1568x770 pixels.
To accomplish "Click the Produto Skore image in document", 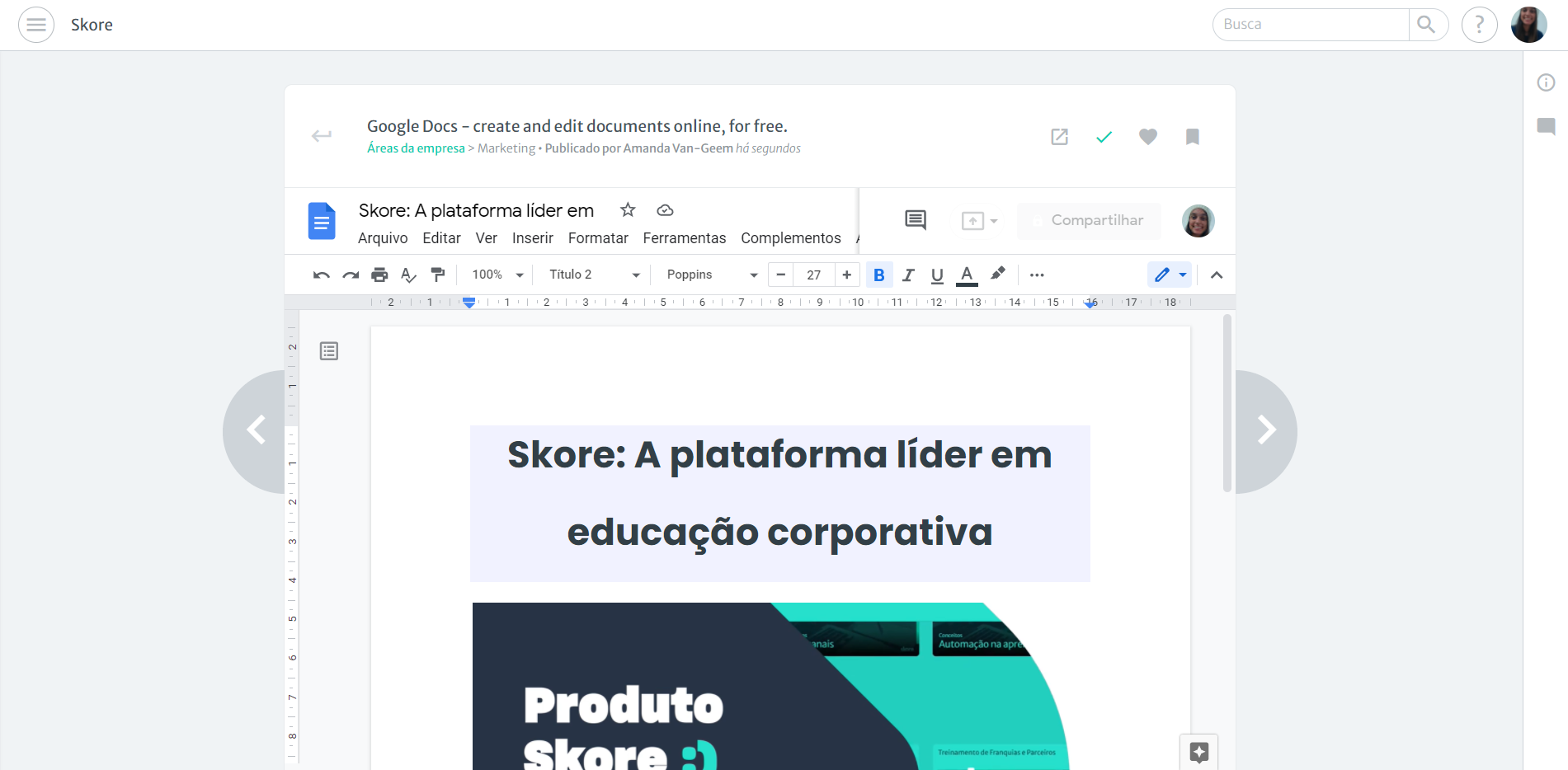I will click(770, 686).
